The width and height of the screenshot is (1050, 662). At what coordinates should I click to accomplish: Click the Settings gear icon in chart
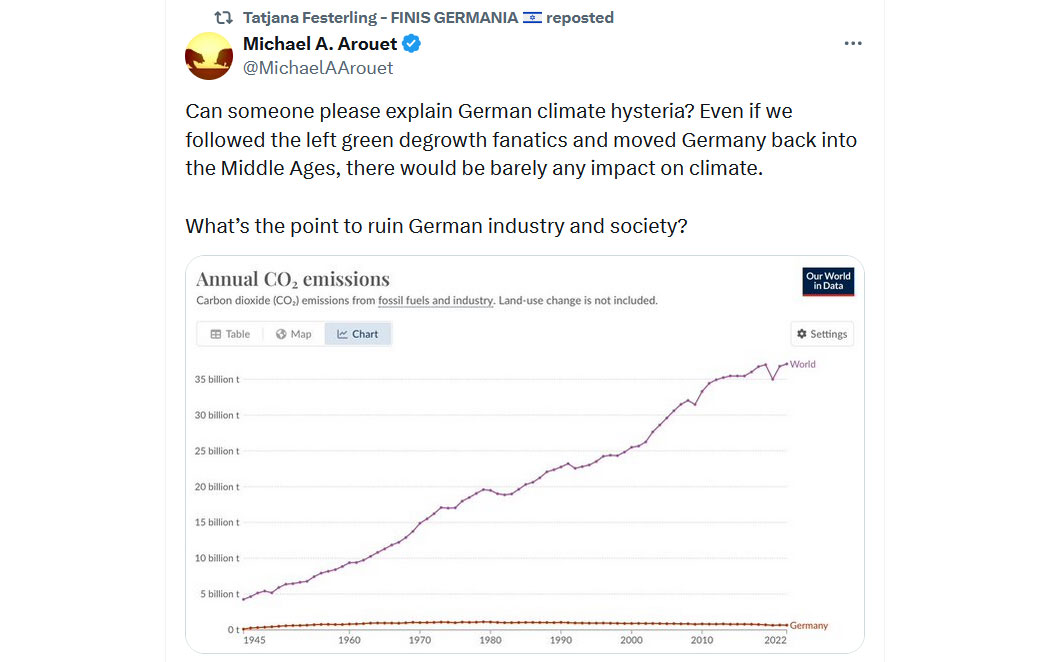(802, 333)
